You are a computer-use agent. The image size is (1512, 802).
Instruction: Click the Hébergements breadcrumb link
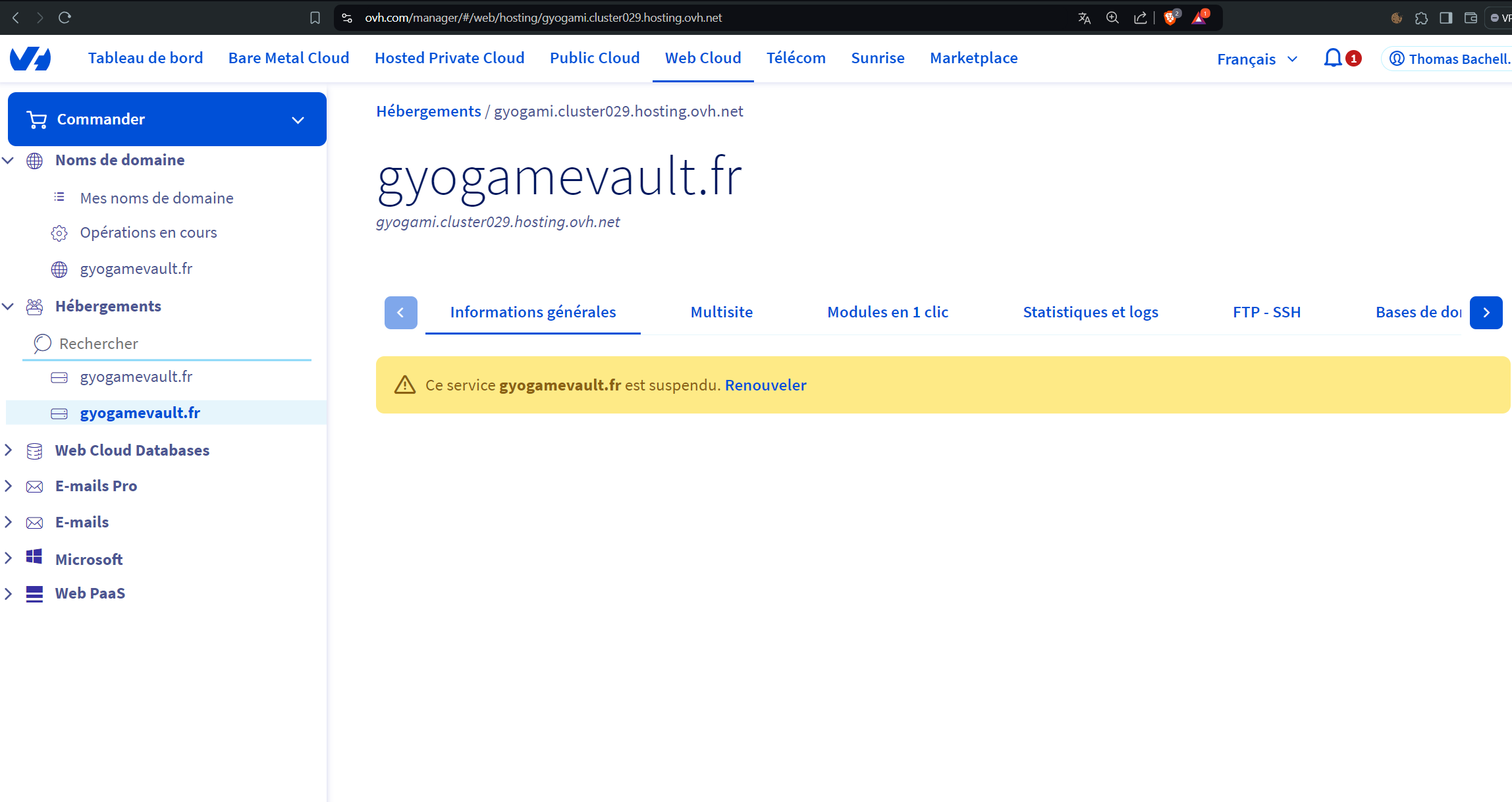428,111
